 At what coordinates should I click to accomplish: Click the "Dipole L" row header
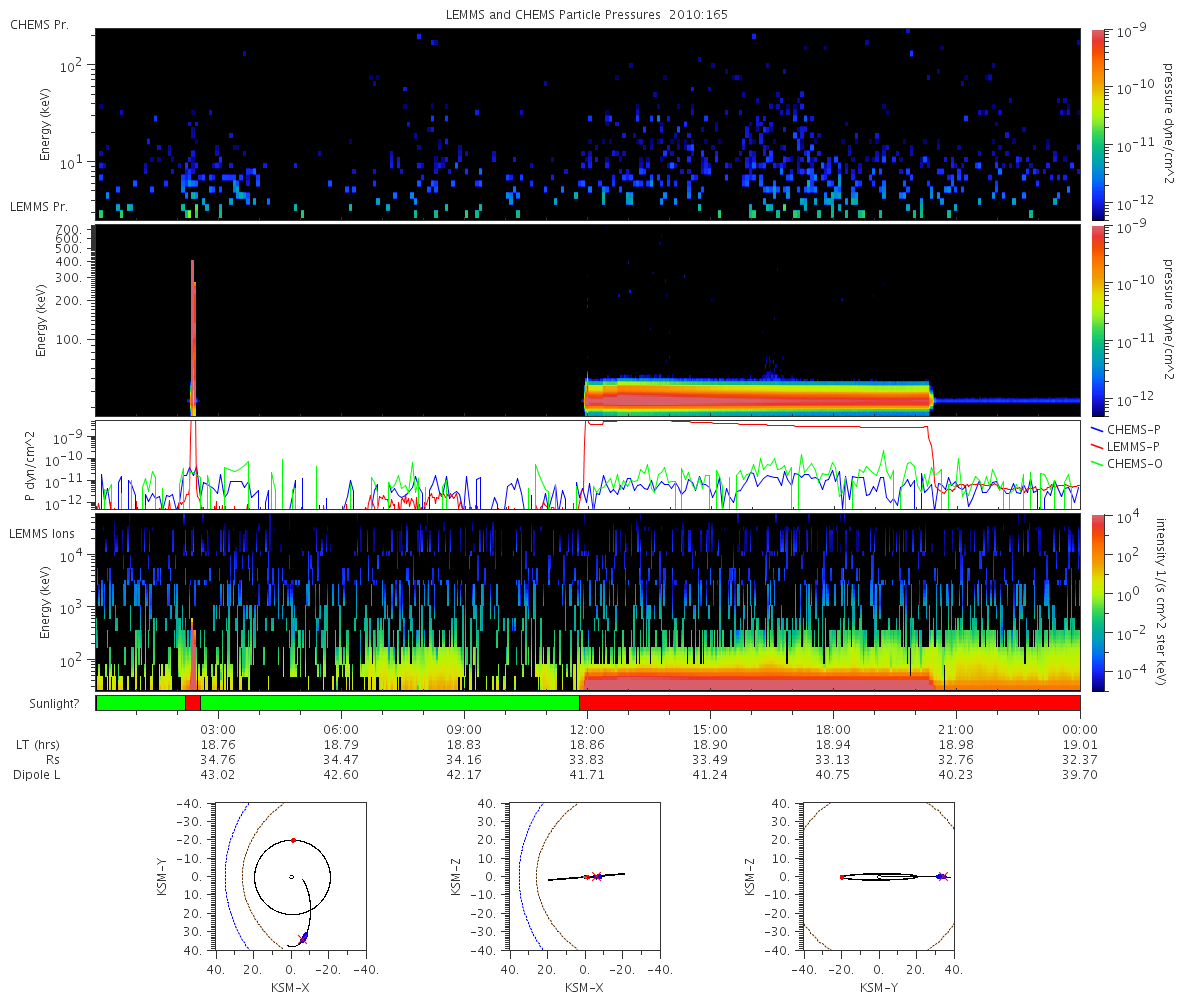[39, 775]
